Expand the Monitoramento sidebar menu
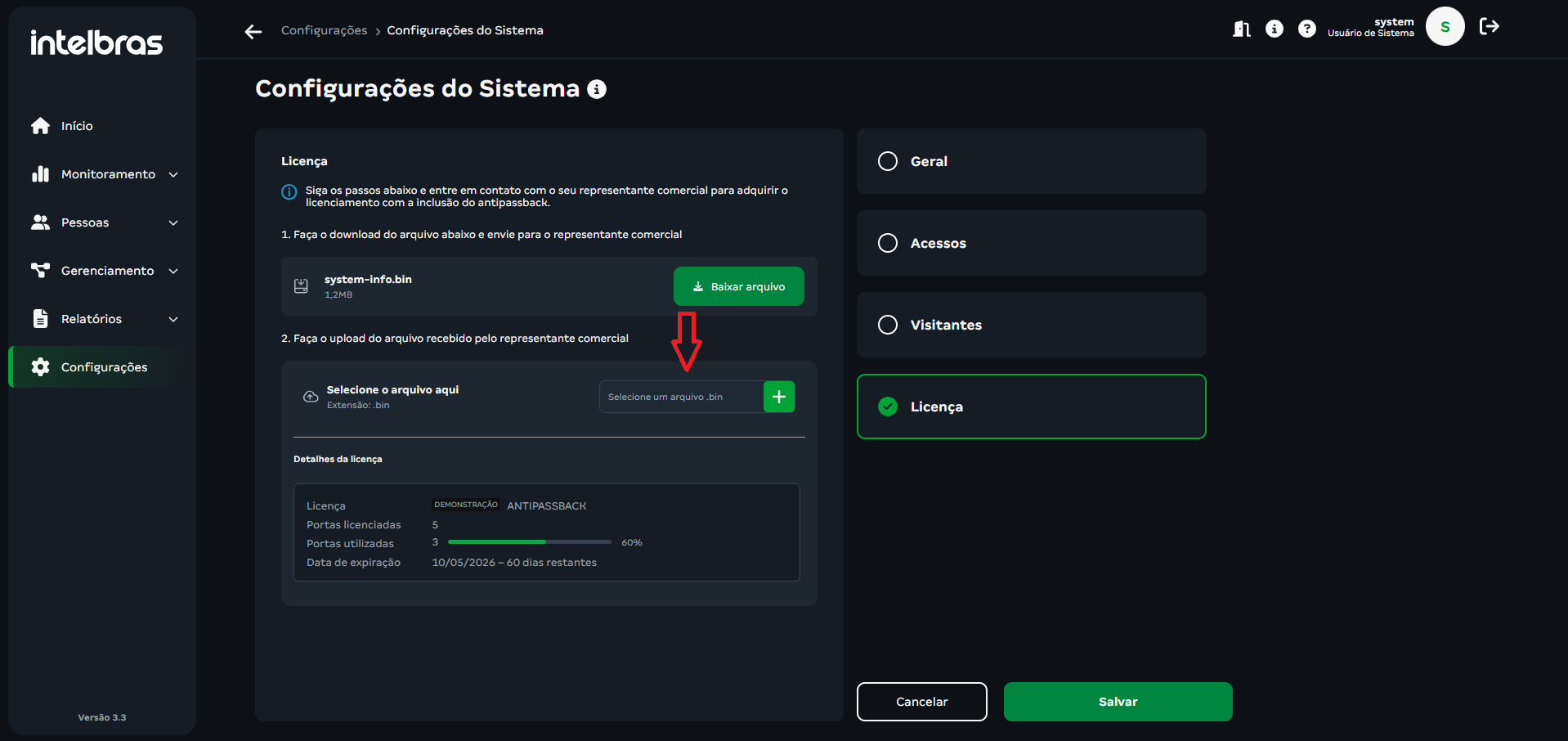 tap(106, 174)
